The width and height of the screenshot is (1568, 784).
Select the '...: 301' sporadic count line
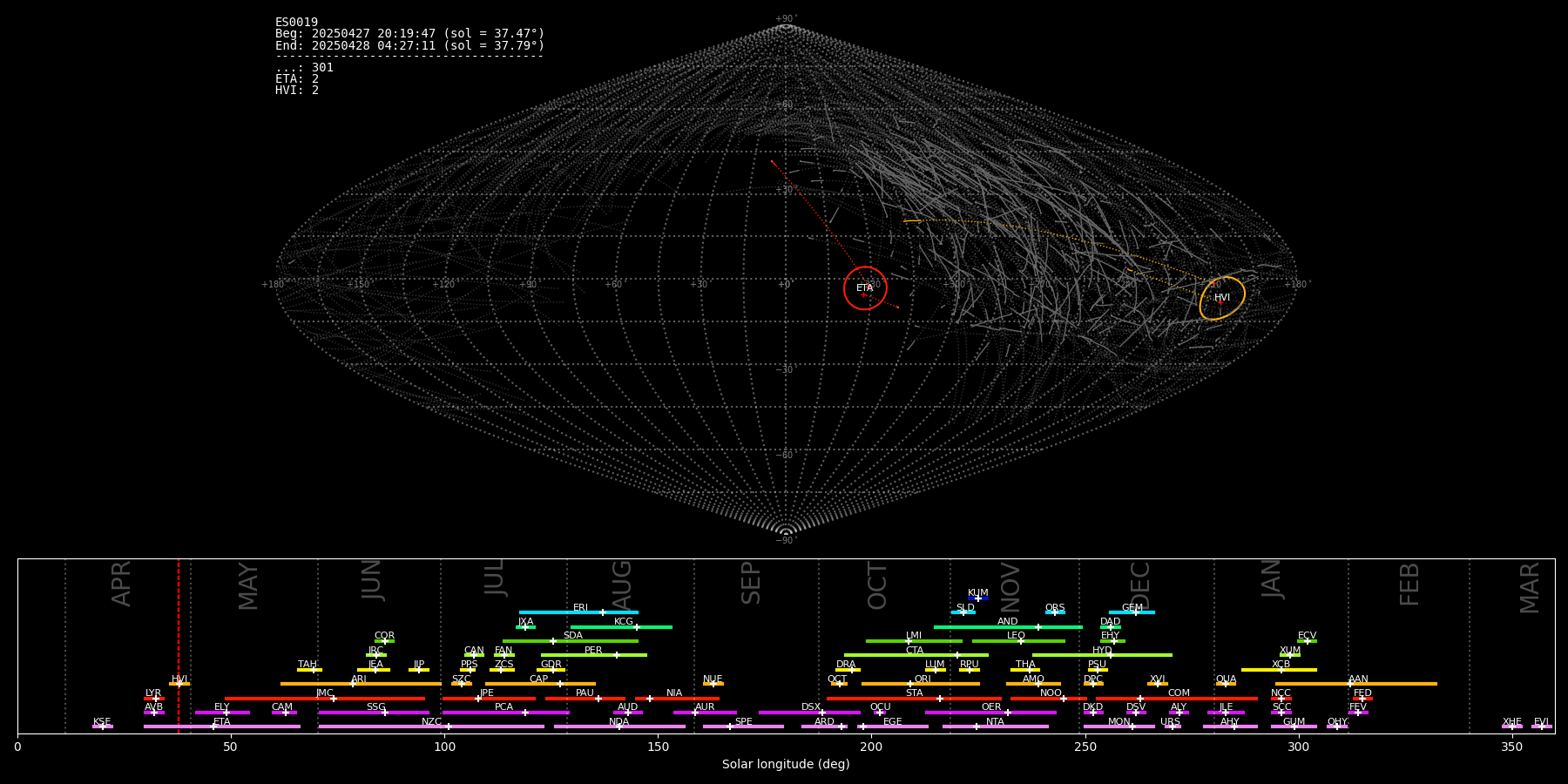pos(304,67)
